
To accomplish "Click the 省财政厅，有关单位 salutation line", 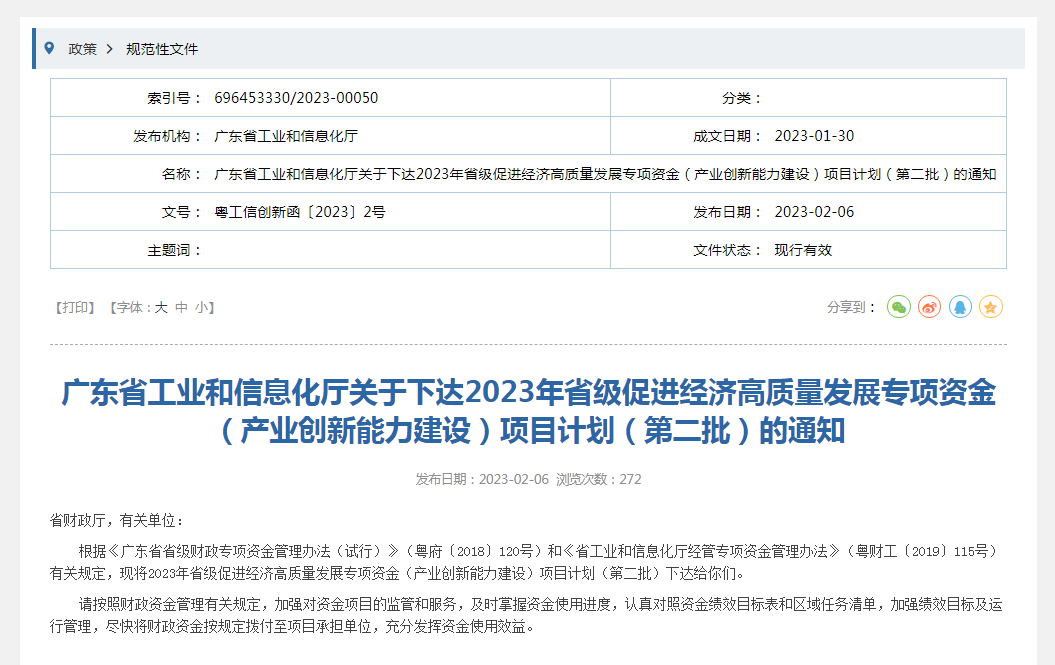I will click(117, 521).
